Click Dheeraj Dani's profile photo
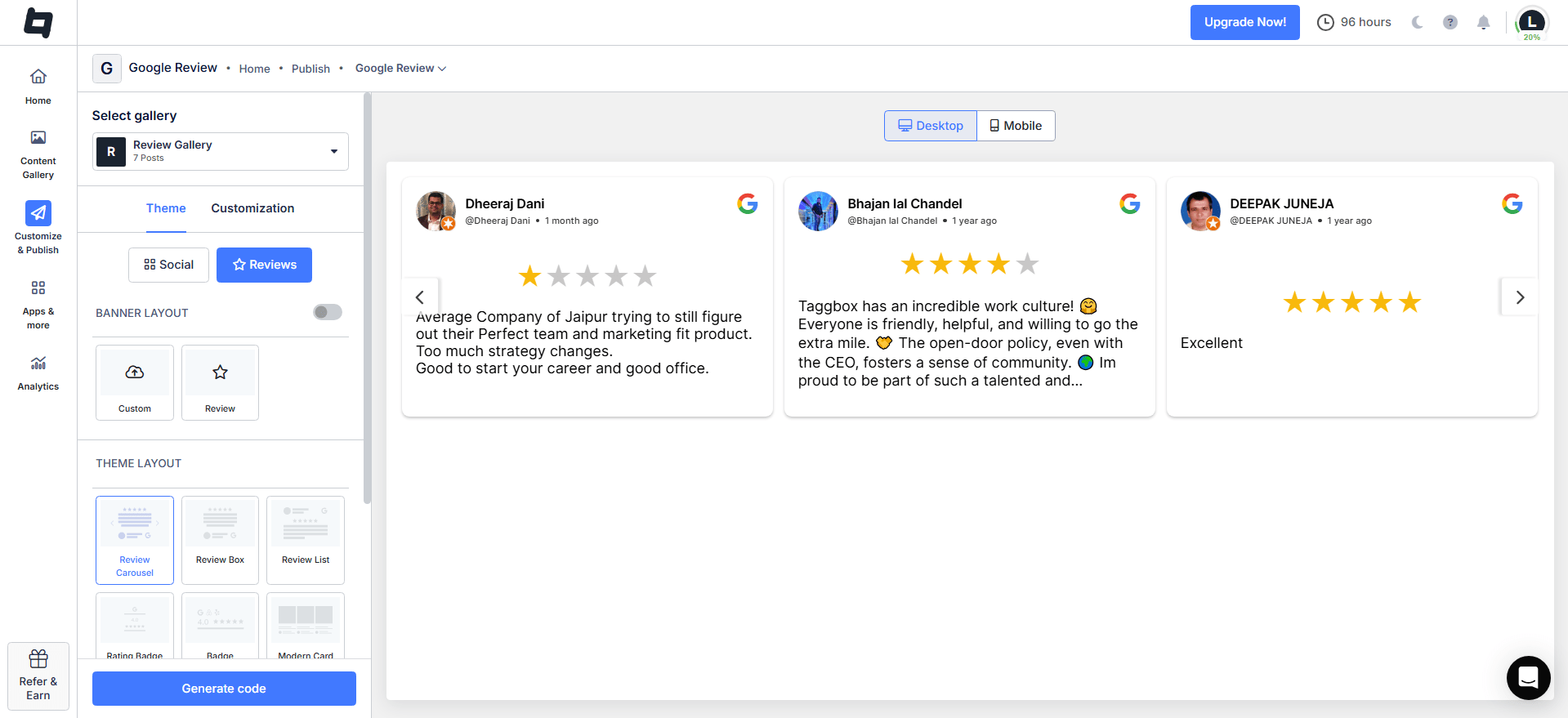This screenshot has width=1568, height=718. pos(436,211)
